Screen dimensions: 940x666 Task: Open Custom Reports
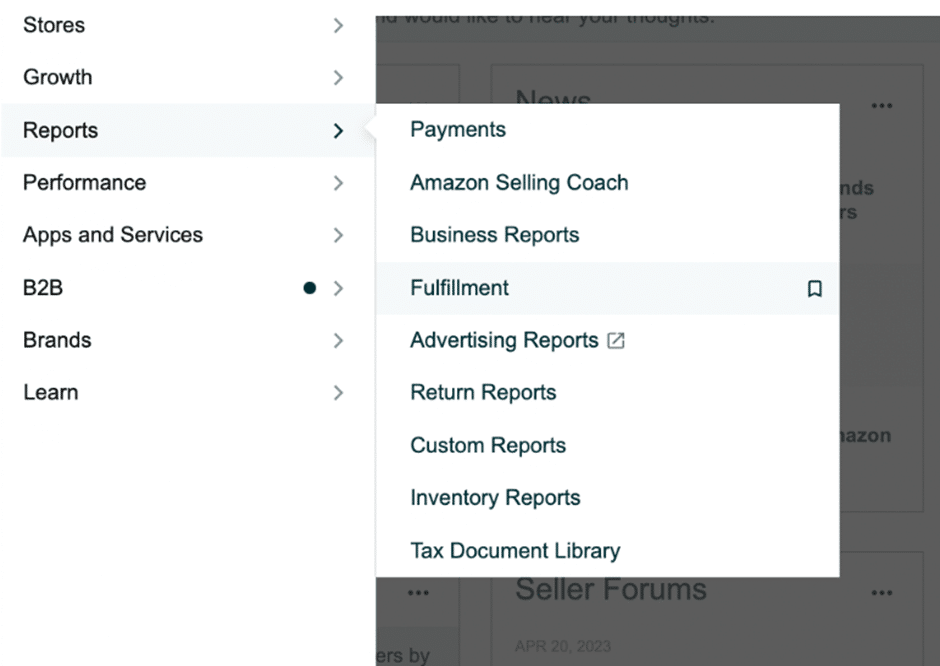pyautogui.click(x=607, y=445)
